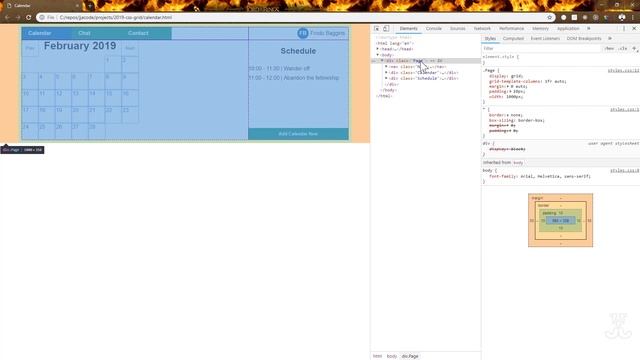
Task: Open the DevTools more options menu
Action: (x=624, y=29)
